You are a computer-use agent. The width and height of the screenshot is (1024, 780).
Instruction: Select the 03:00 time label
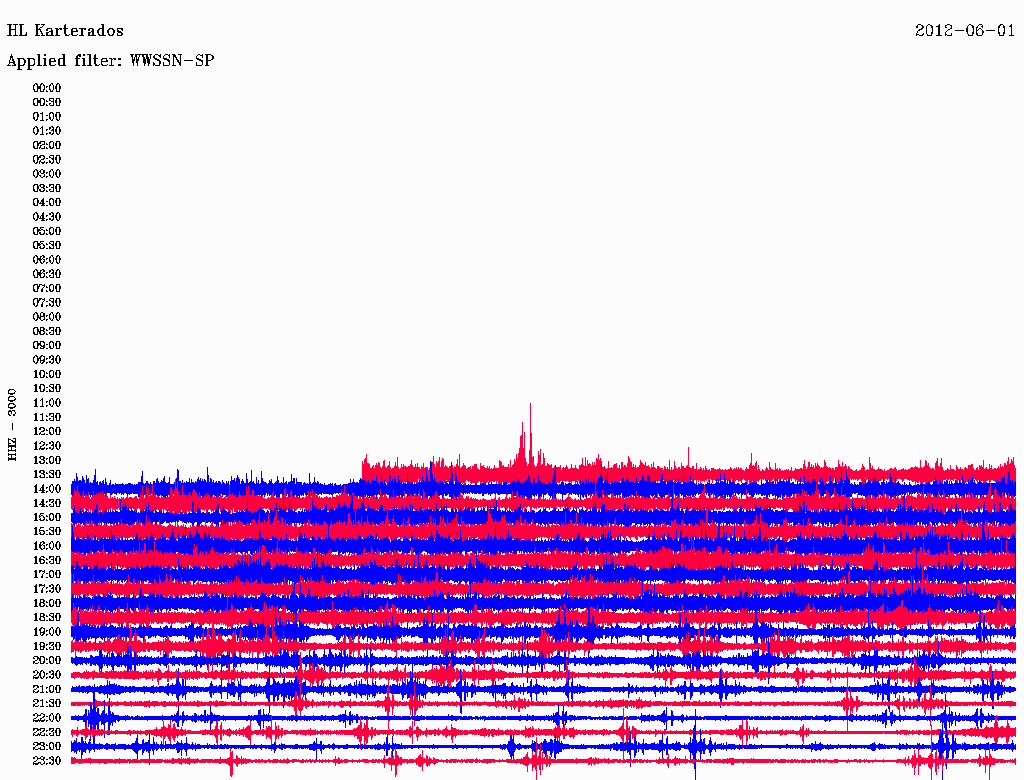pos(47,174)
